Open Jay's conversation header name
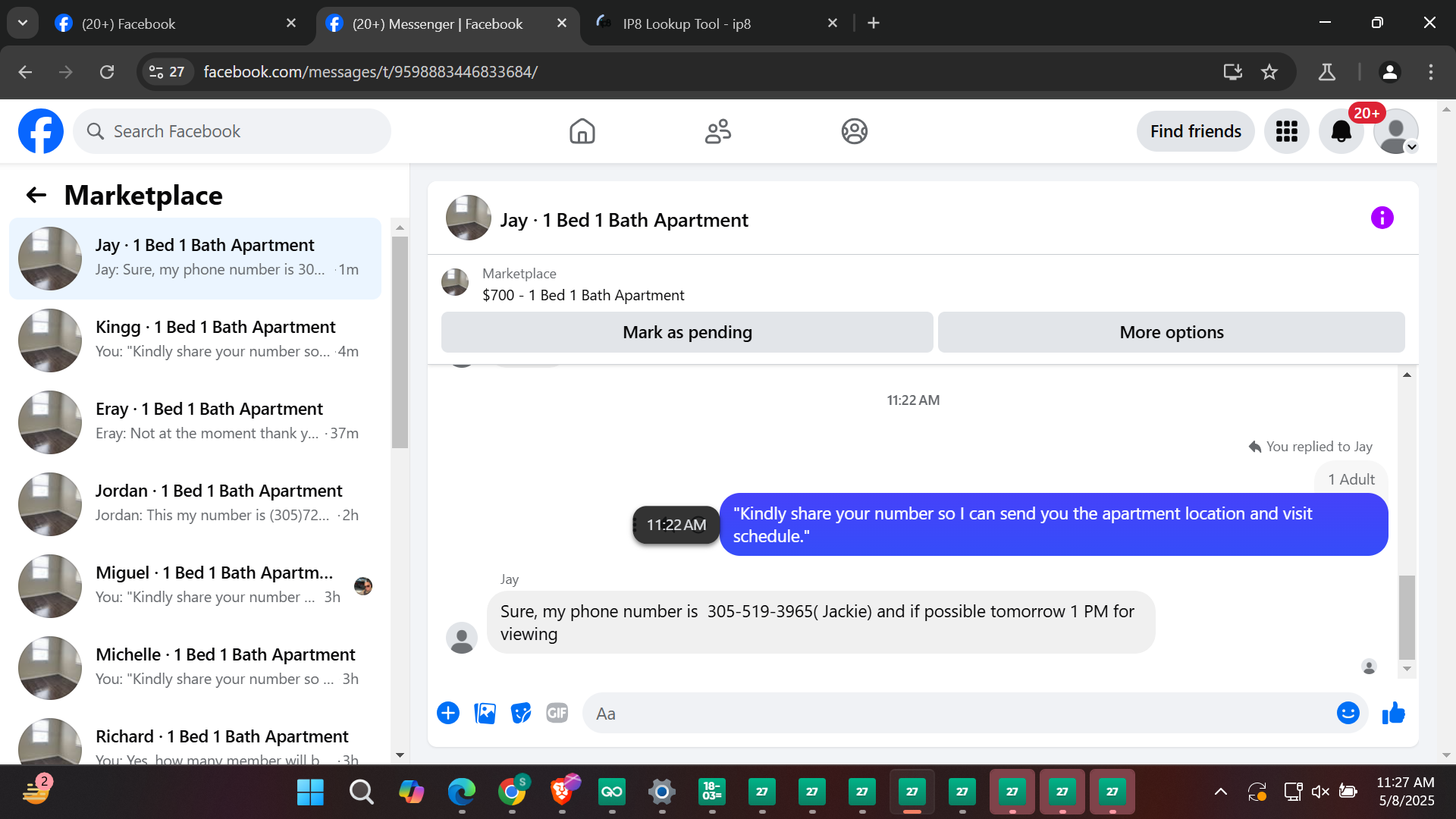1456x819 pixels. pyautogui.click(x=623, y=220)
